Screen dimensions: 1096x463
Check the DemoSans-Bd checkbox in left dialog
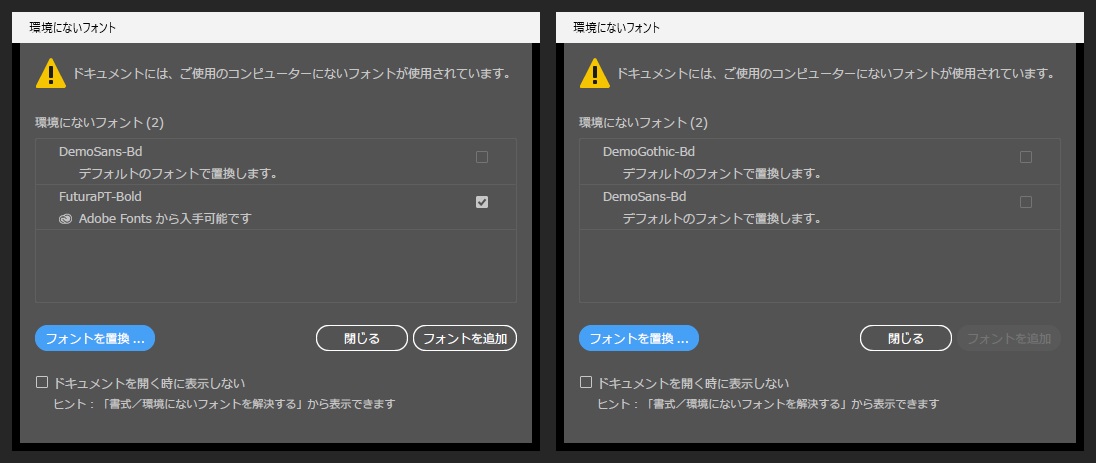pyautogui.click(x=482, y=157)
